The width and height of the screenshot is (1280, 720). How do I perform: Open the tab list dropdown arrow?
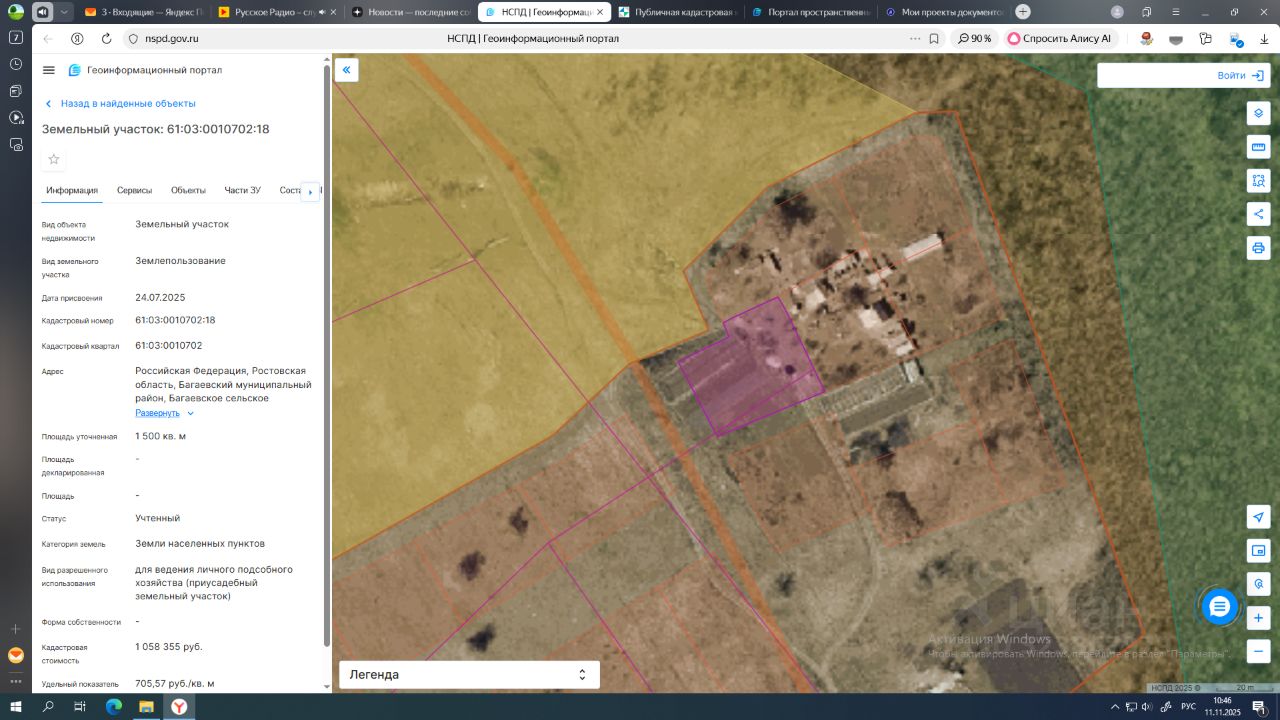tap(65, 12)
